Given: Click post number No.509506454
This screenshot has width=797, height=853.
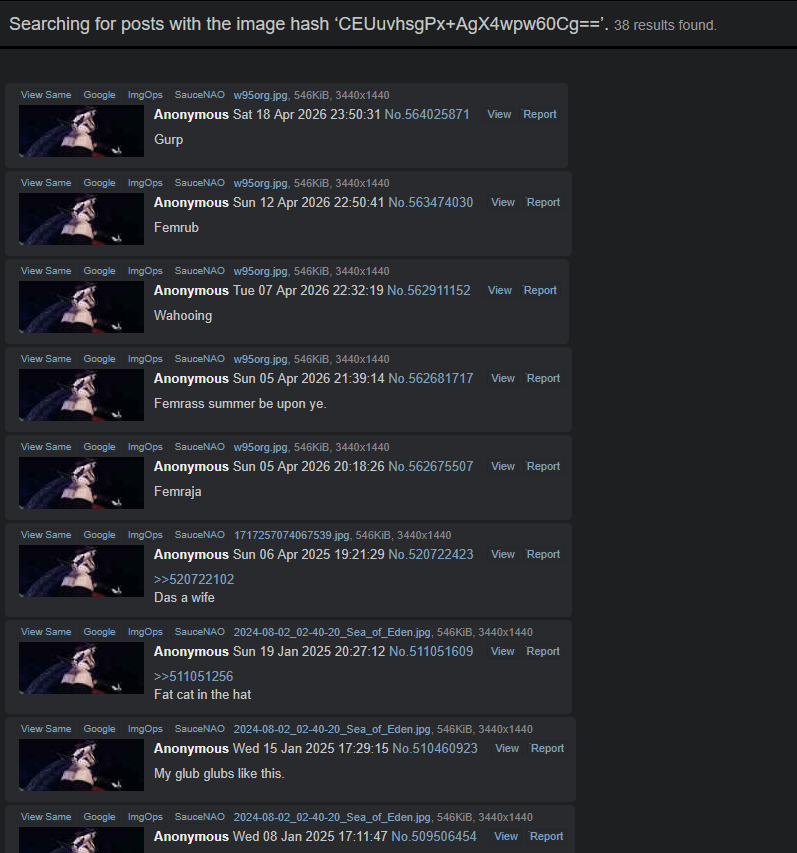Looking at the screenshot, I should 434,837.
